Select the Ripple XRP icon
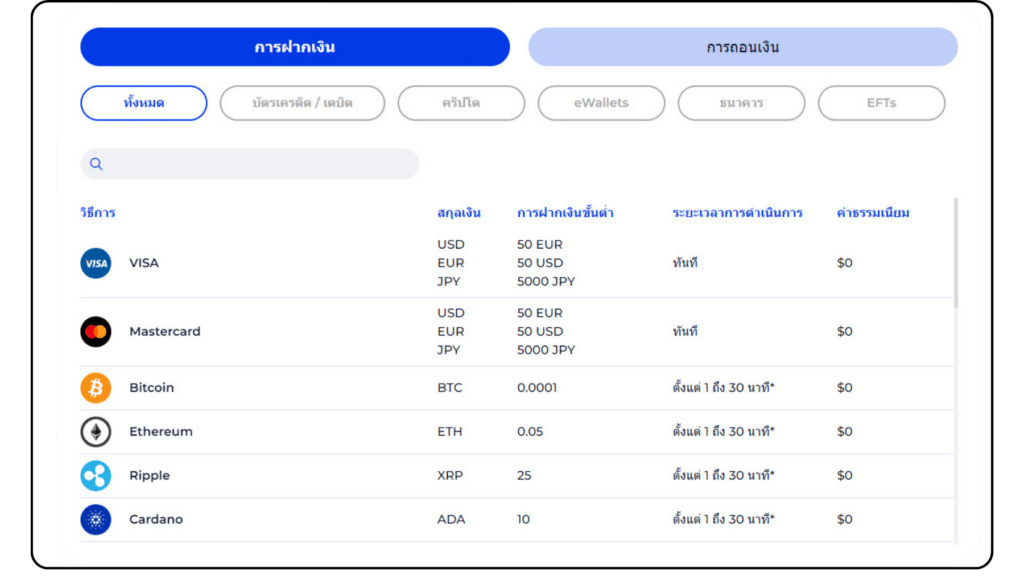1024x576 pixels. click(96, 475)
